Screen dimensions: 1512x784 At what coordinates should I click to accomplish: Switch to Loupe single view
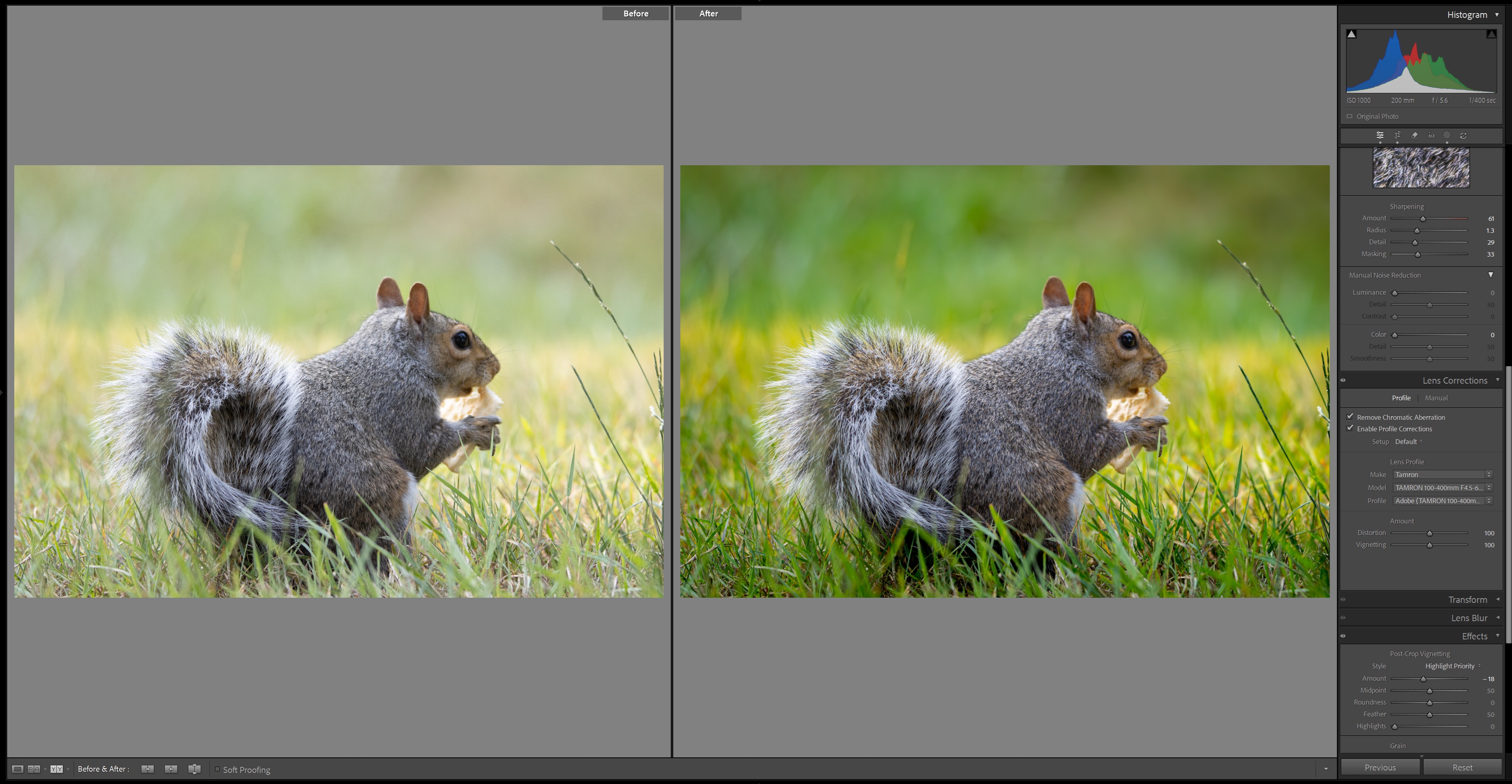click(x=17, y=769)
